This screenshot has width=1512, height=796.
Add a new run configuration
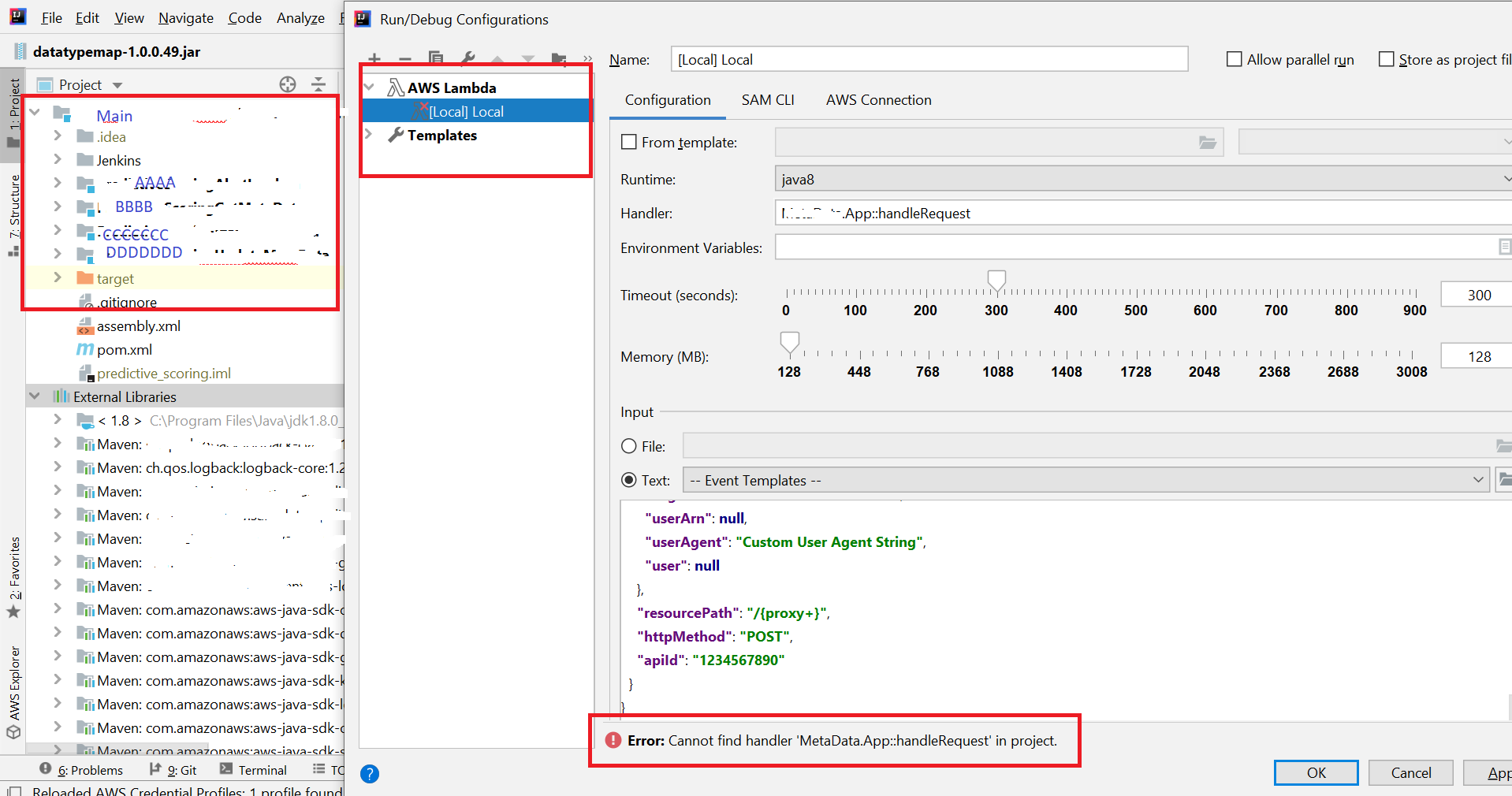point(374,59)
